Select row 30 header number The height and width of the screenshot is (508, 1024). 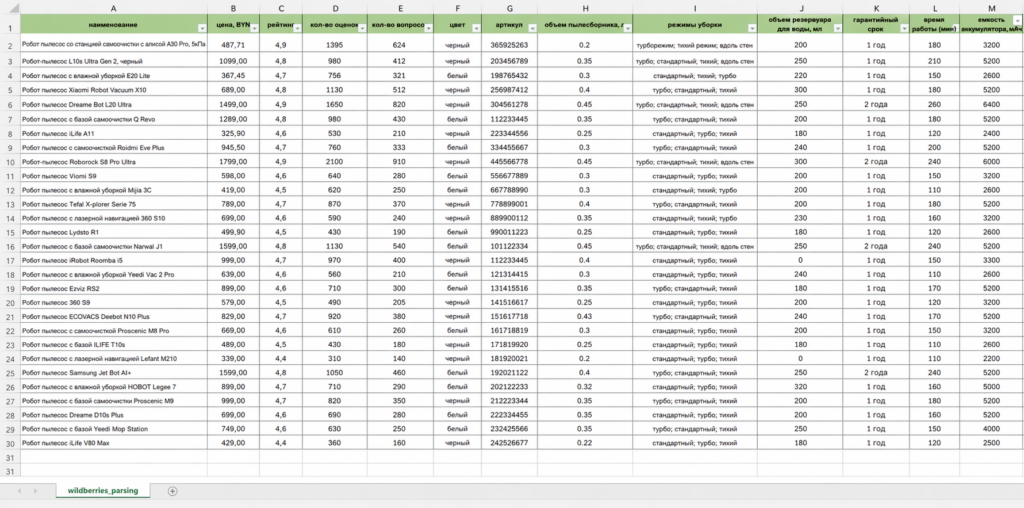coord(10,443)
